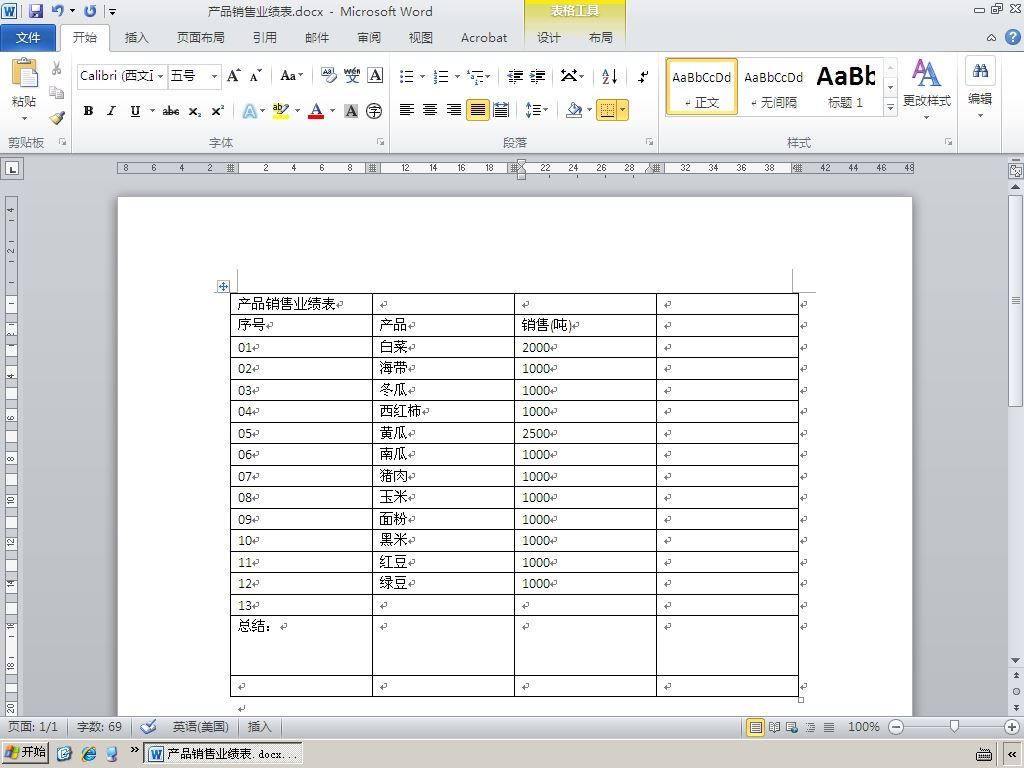Open the 文件 File tab
Image resolution: width=1024 pixels, height=768 pixels.
(28, 38)
